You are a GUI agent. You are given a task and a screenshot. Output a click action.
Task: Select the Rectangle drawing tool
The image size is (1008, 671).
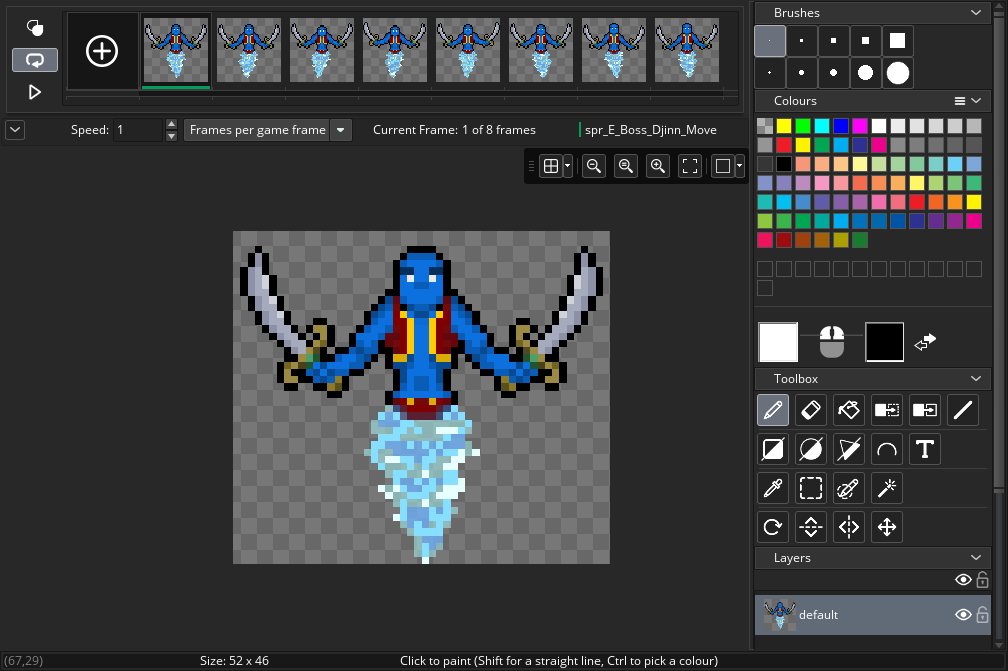click(772, 449)
